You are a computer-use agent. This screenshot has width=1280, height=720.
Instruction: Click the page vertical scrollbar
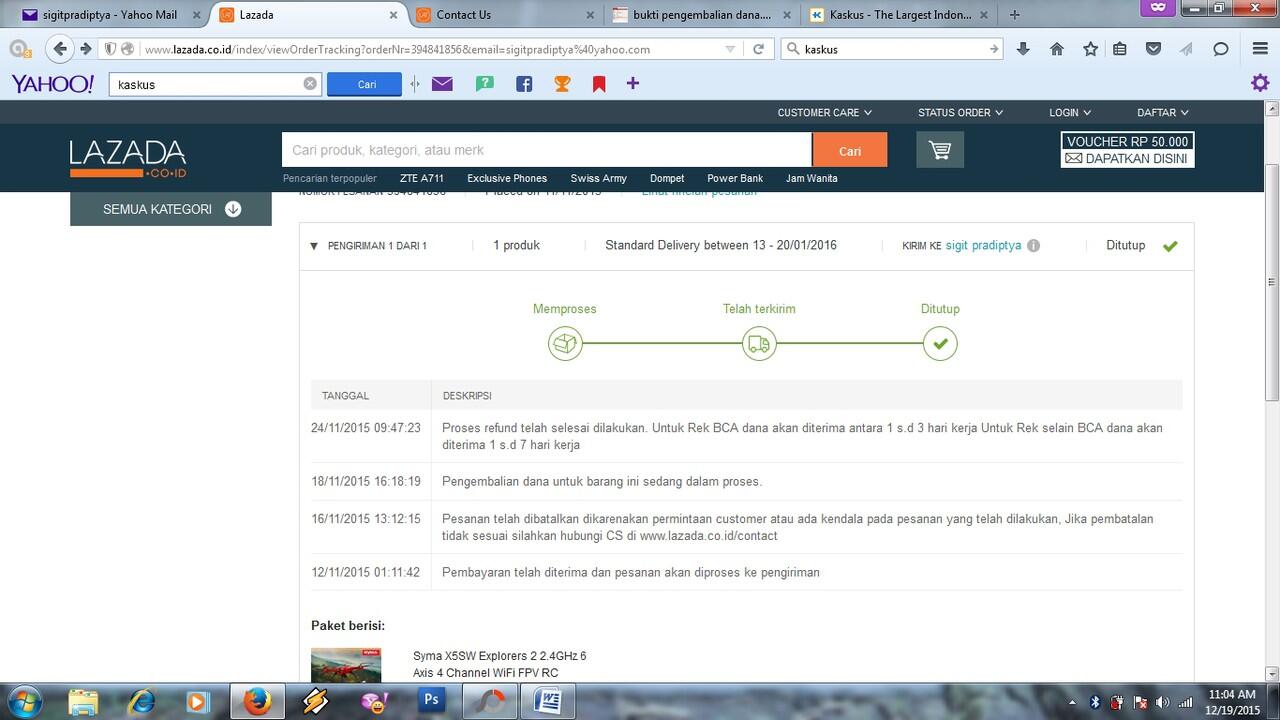(1272, 283)
